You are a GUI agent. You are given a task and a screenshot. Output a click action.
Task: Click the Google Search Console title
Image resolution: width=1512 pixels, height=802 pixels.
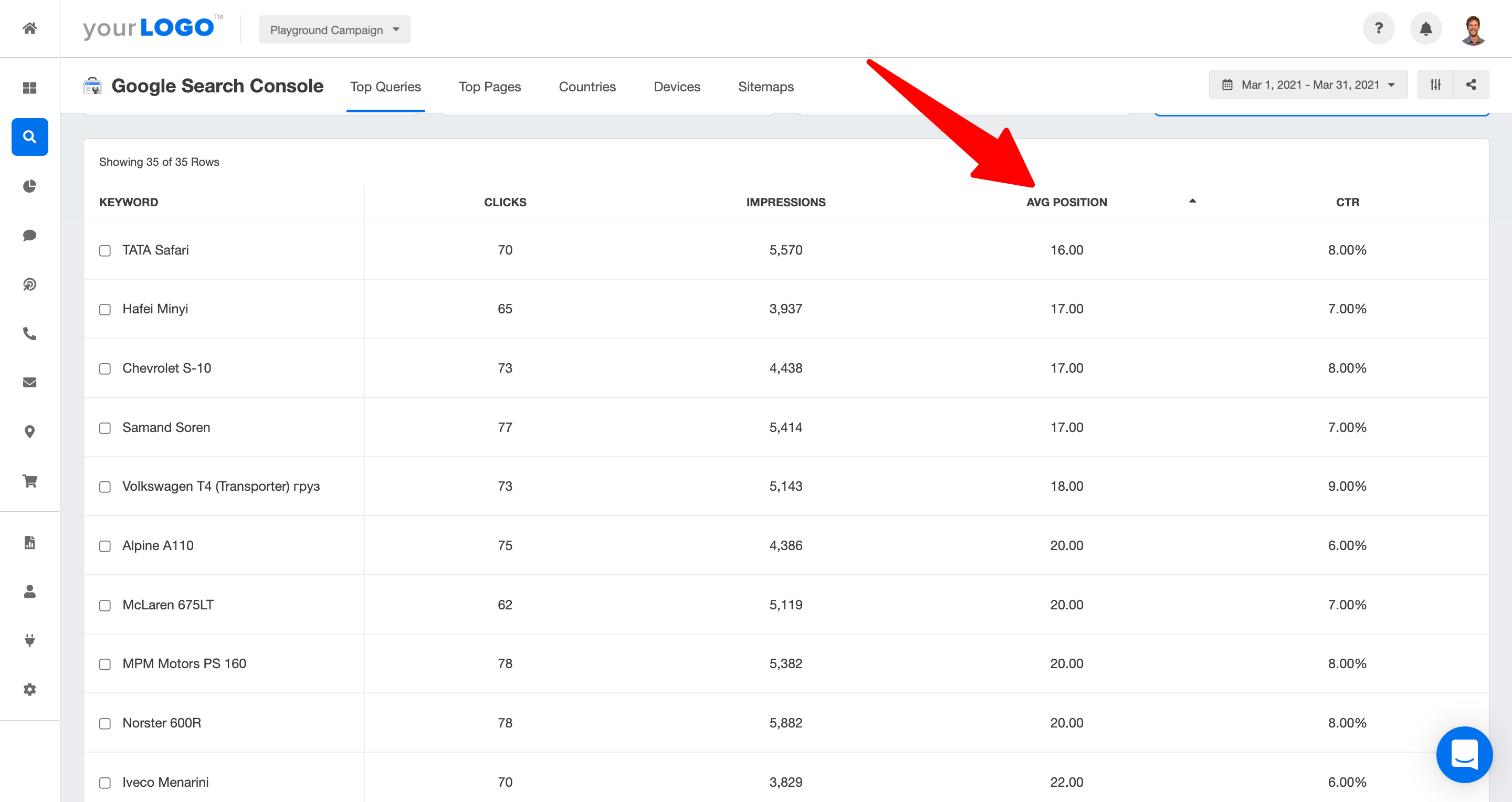[x=217, y=86]
